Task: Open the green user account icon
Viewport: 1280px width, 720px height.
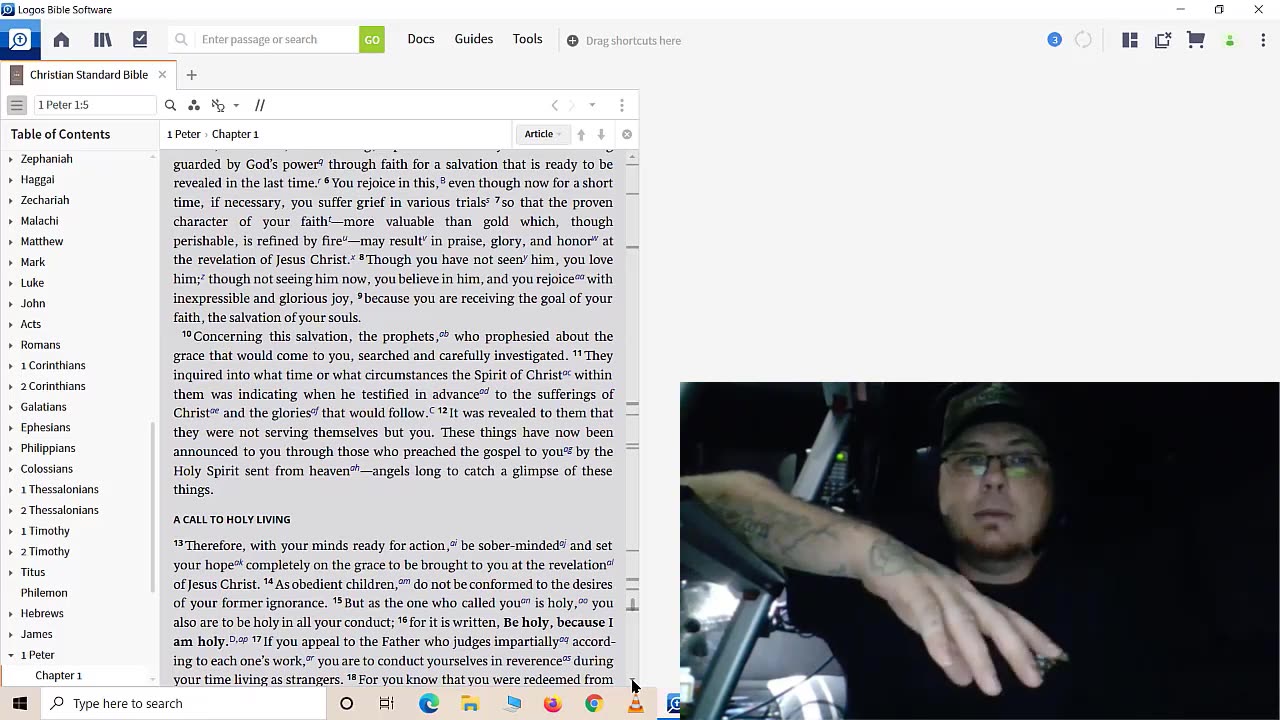Action: [x=1230, y=41]
